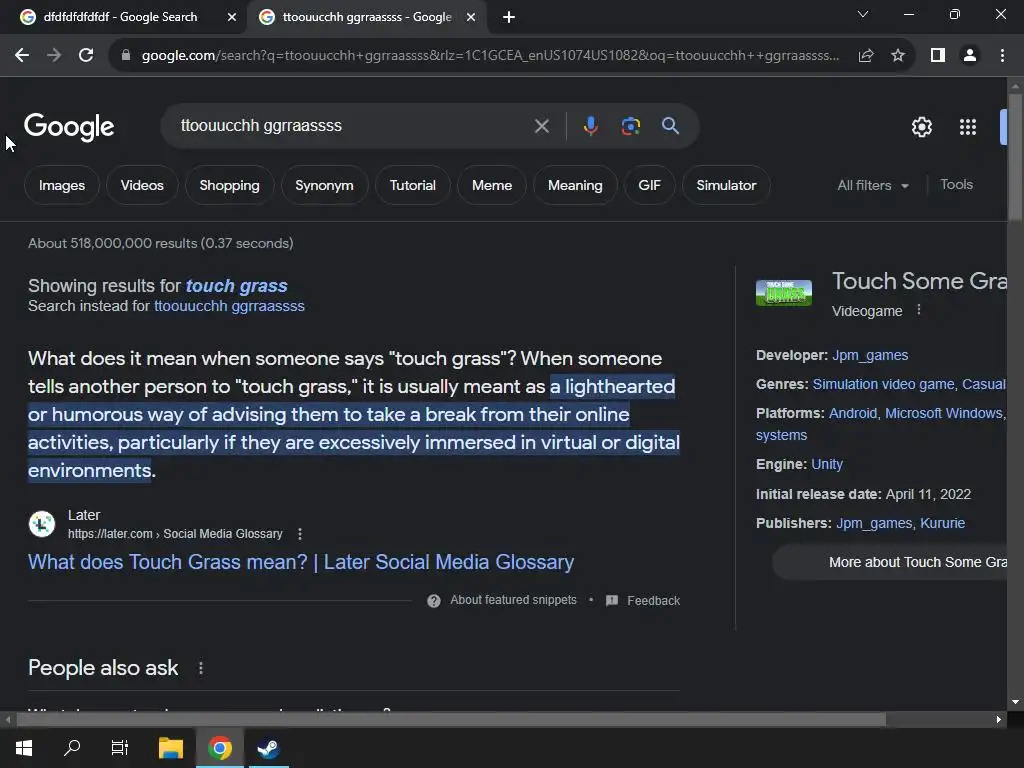Click the horizontal scrollbar thumb
The image size is (1024, 768).
[x=451, y=720]
